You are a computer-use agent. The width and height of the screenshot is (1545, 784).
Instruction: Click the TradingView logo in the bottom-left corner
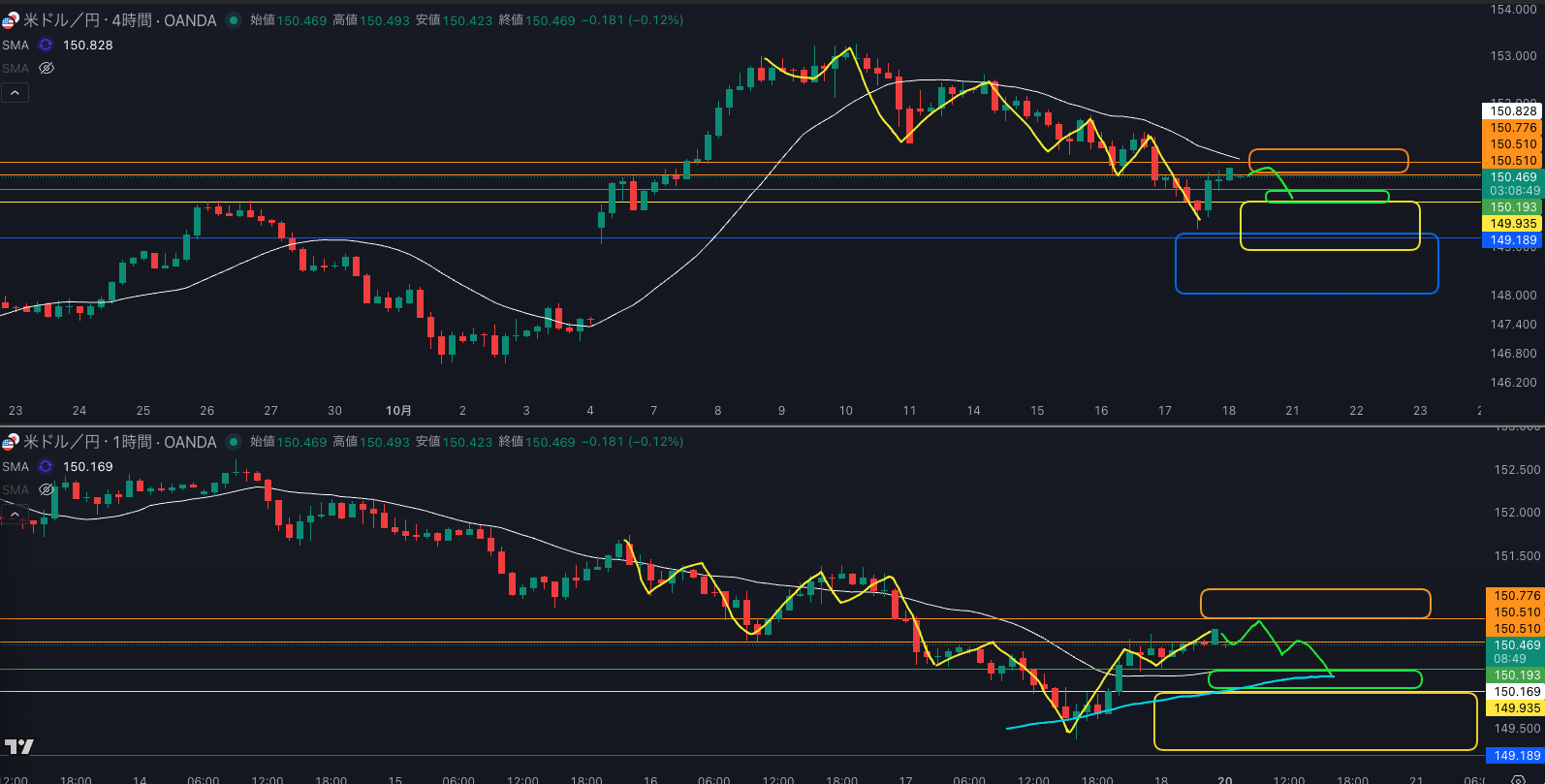[19, 746]
